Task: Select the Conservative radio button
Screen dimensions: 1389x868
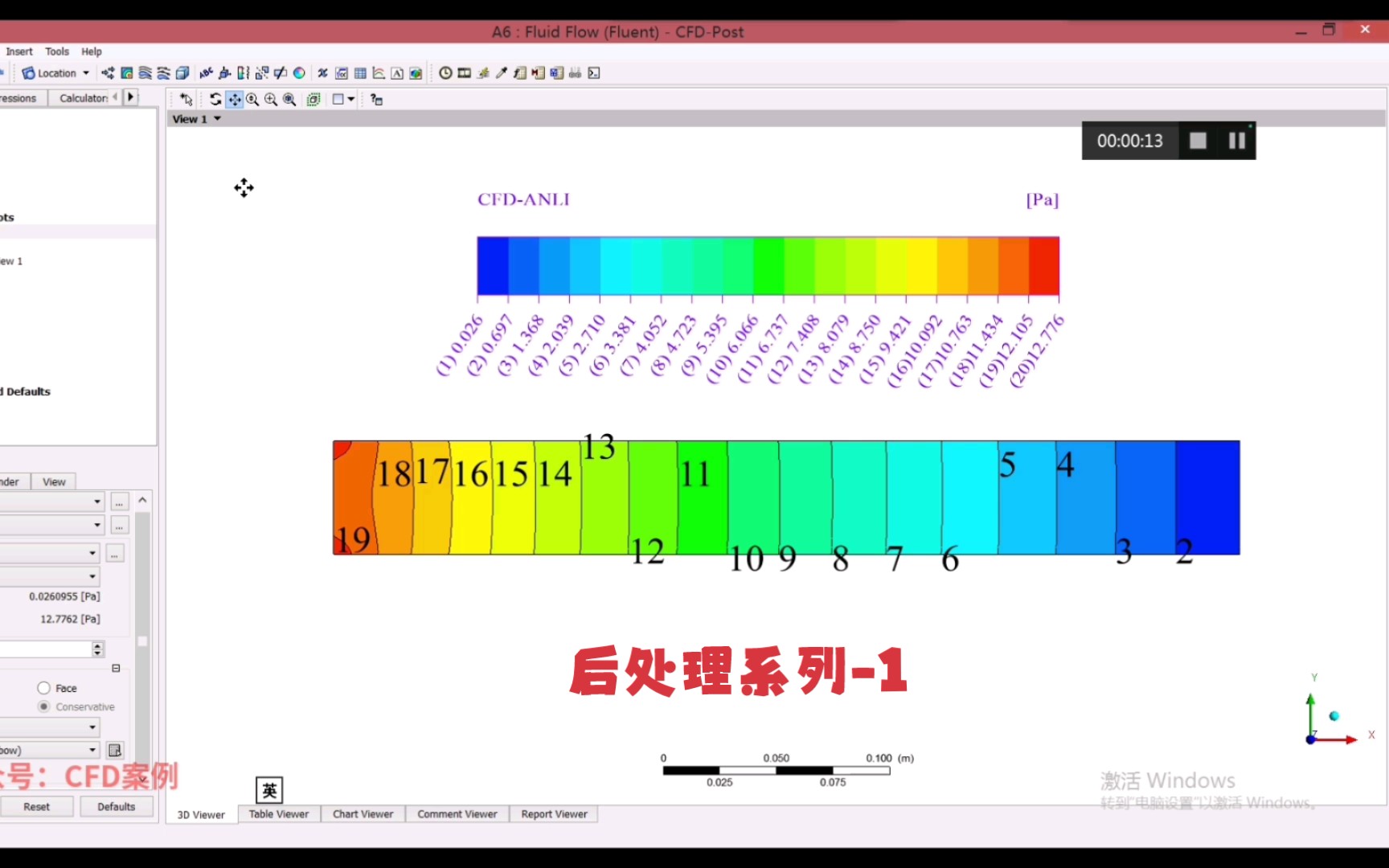Action: [x=43, y=706]
